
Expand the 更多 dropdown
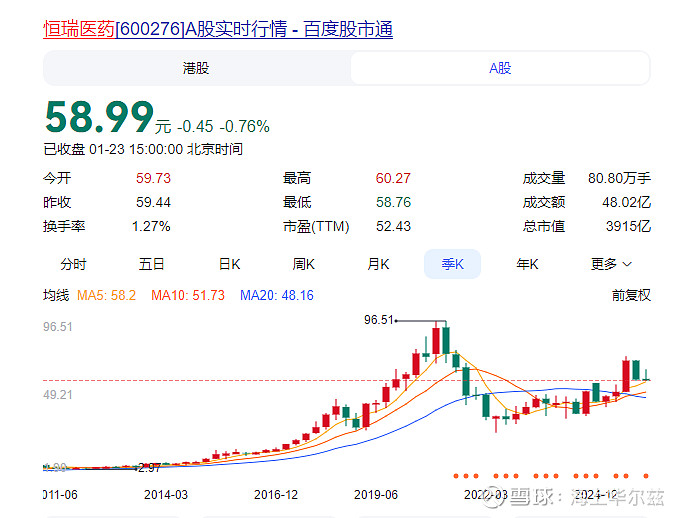[611, 264]
